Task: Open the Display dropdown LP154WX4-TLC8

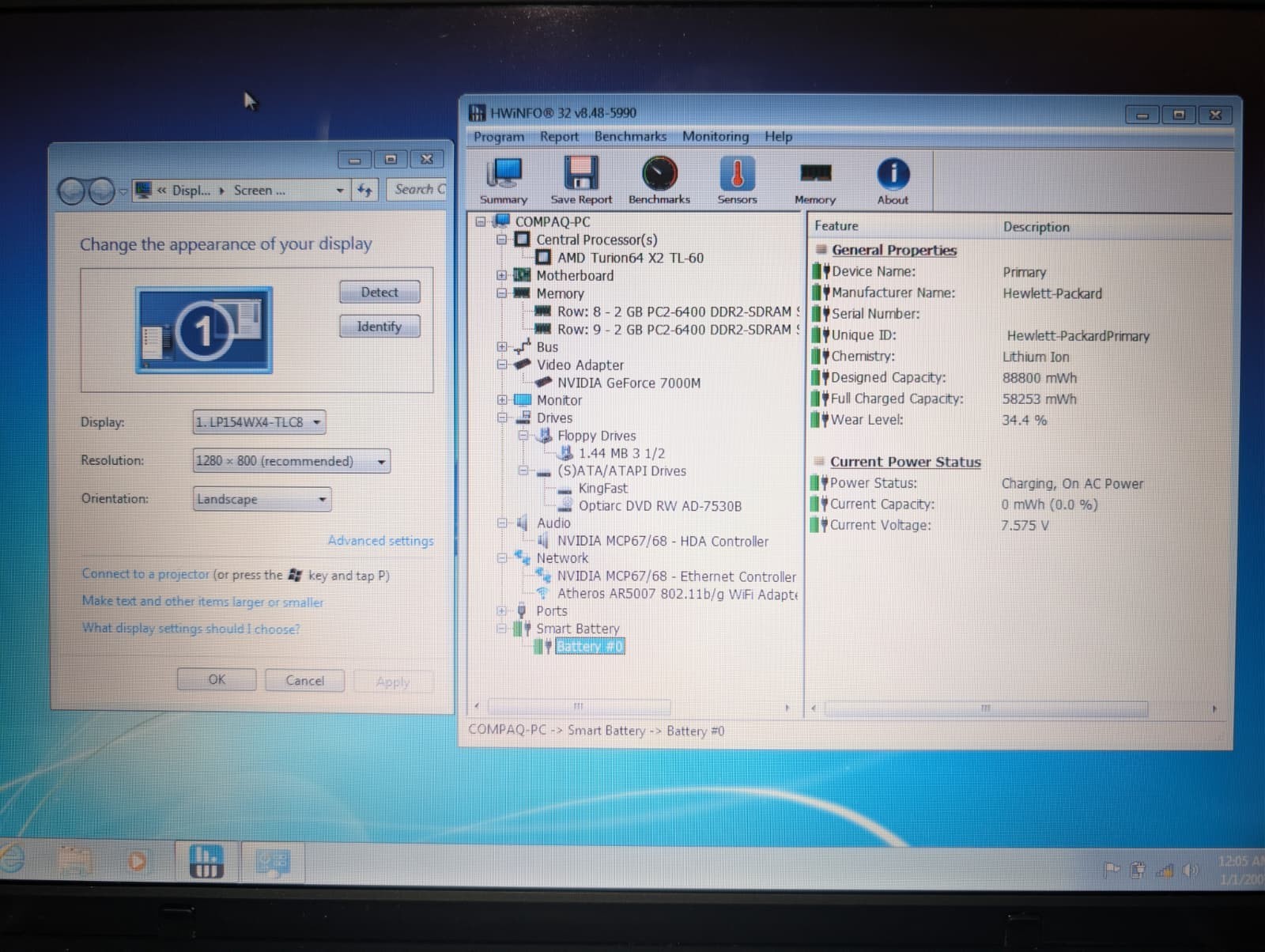Action: 259,422
